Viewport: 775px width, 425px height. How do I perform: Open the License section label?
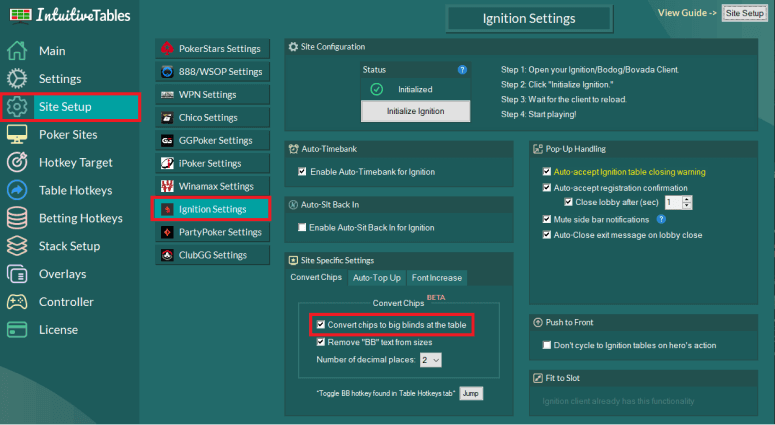click(58, 330)
